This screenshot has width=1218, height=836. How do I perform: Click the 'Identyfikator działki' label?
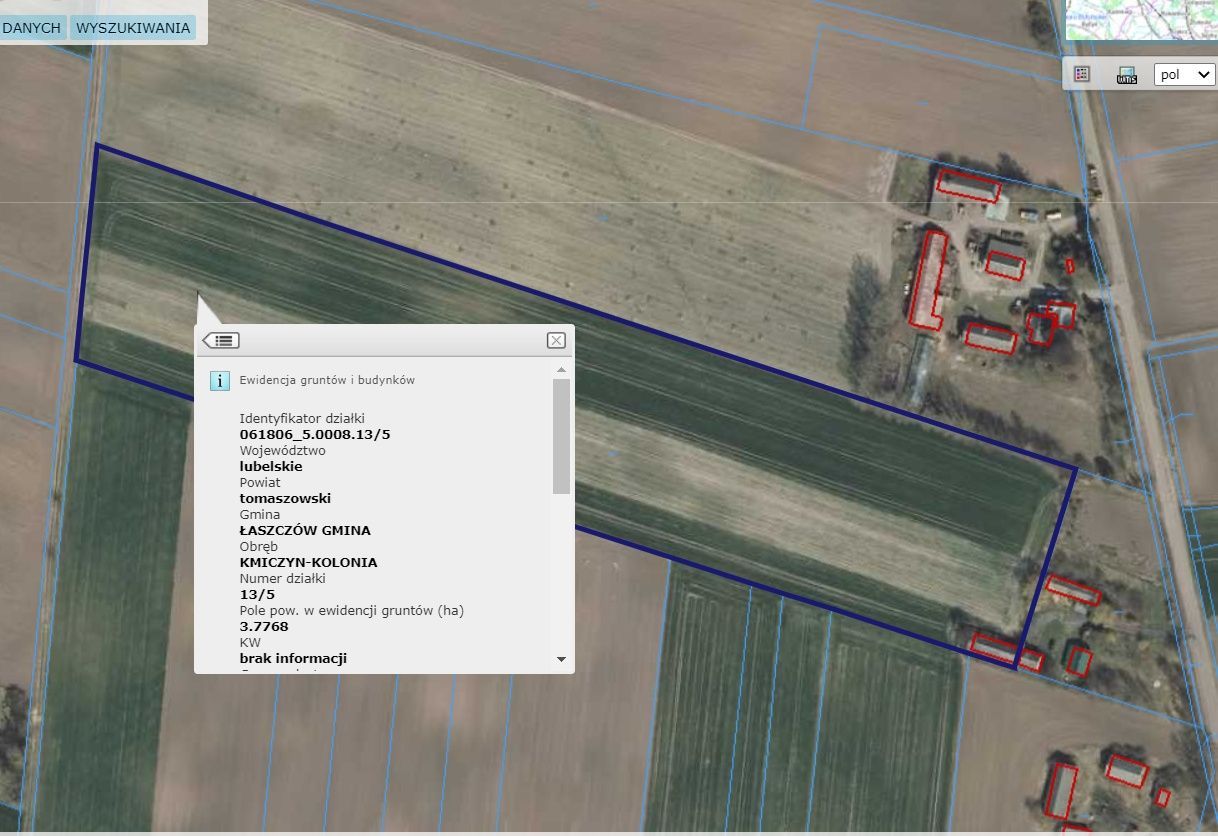point(302,418)
